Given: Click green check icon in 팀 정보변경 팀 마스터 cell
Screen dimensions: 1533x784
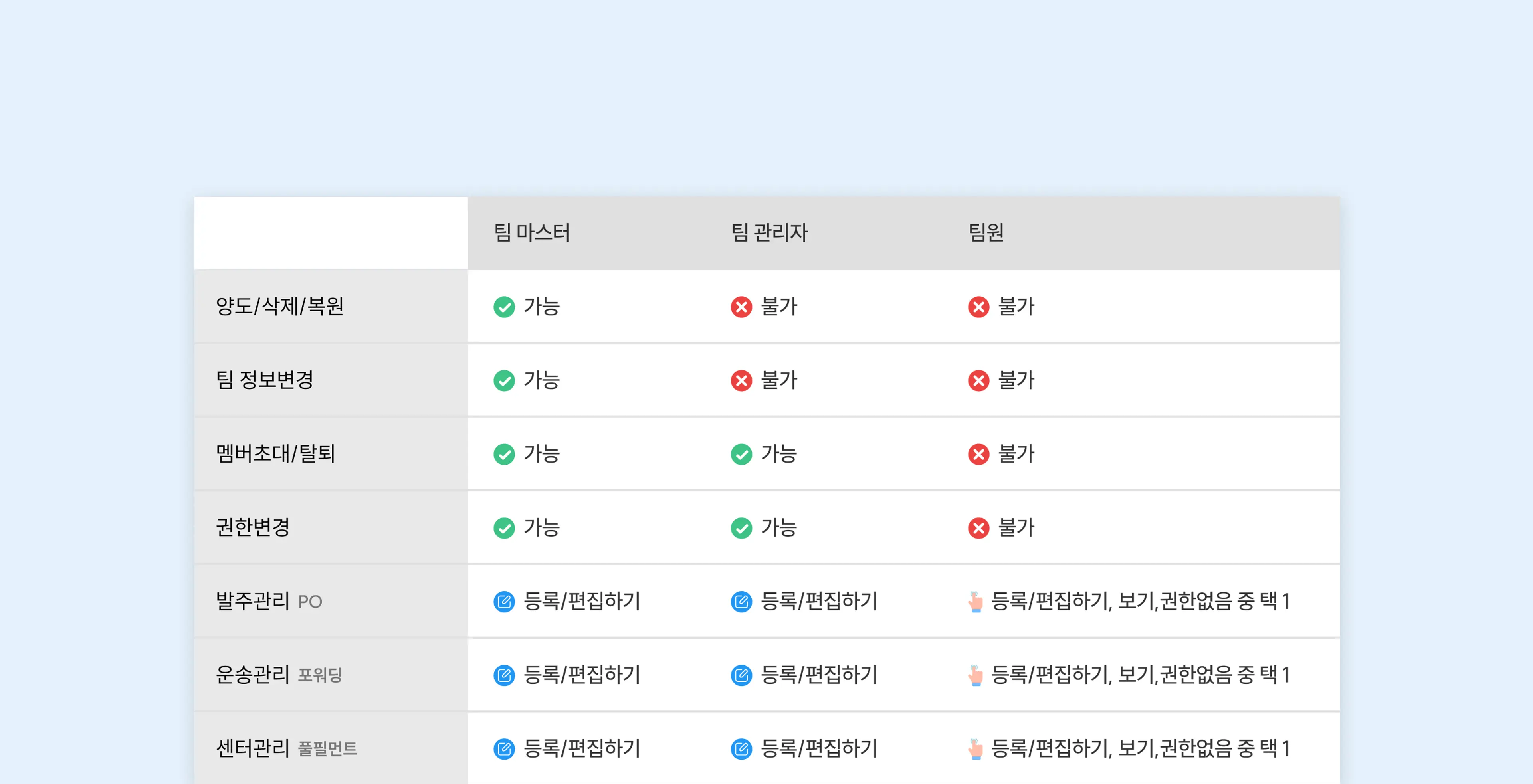Looking at the screenshot, I should pyautogui.click(x=504, y=381).
